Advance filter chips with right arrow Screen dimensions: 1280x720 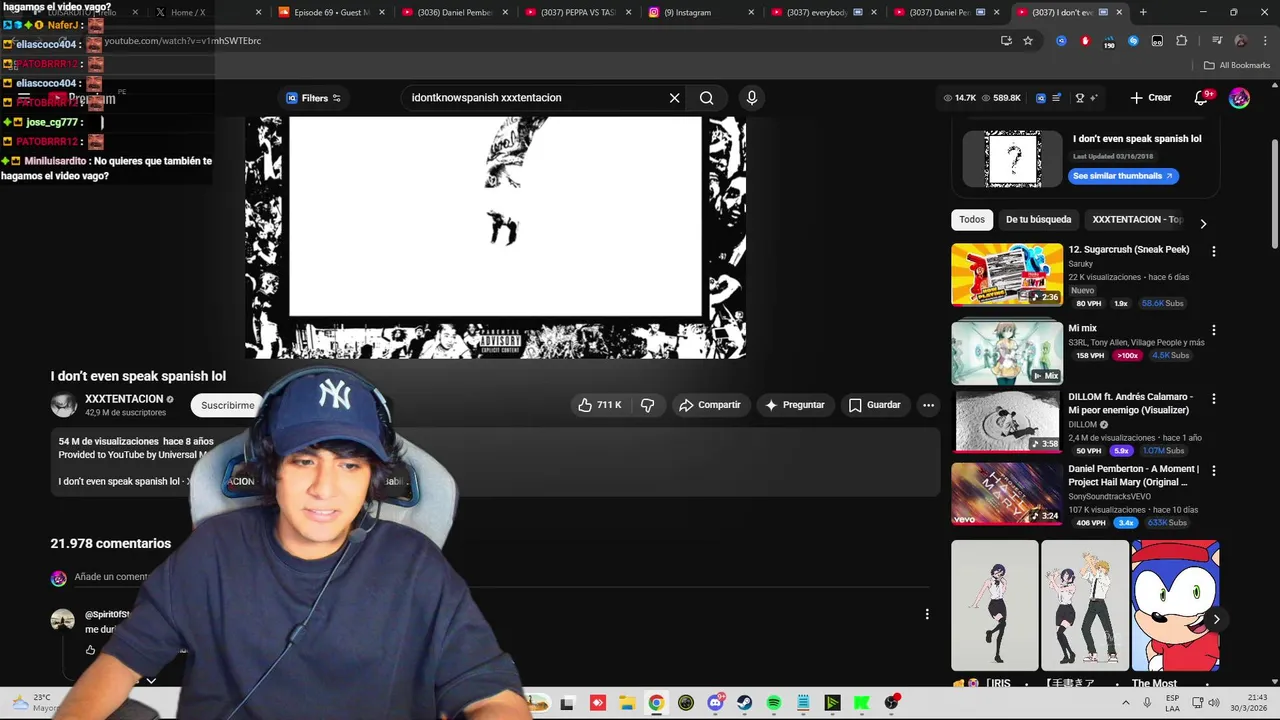[x=1203, y=223]
